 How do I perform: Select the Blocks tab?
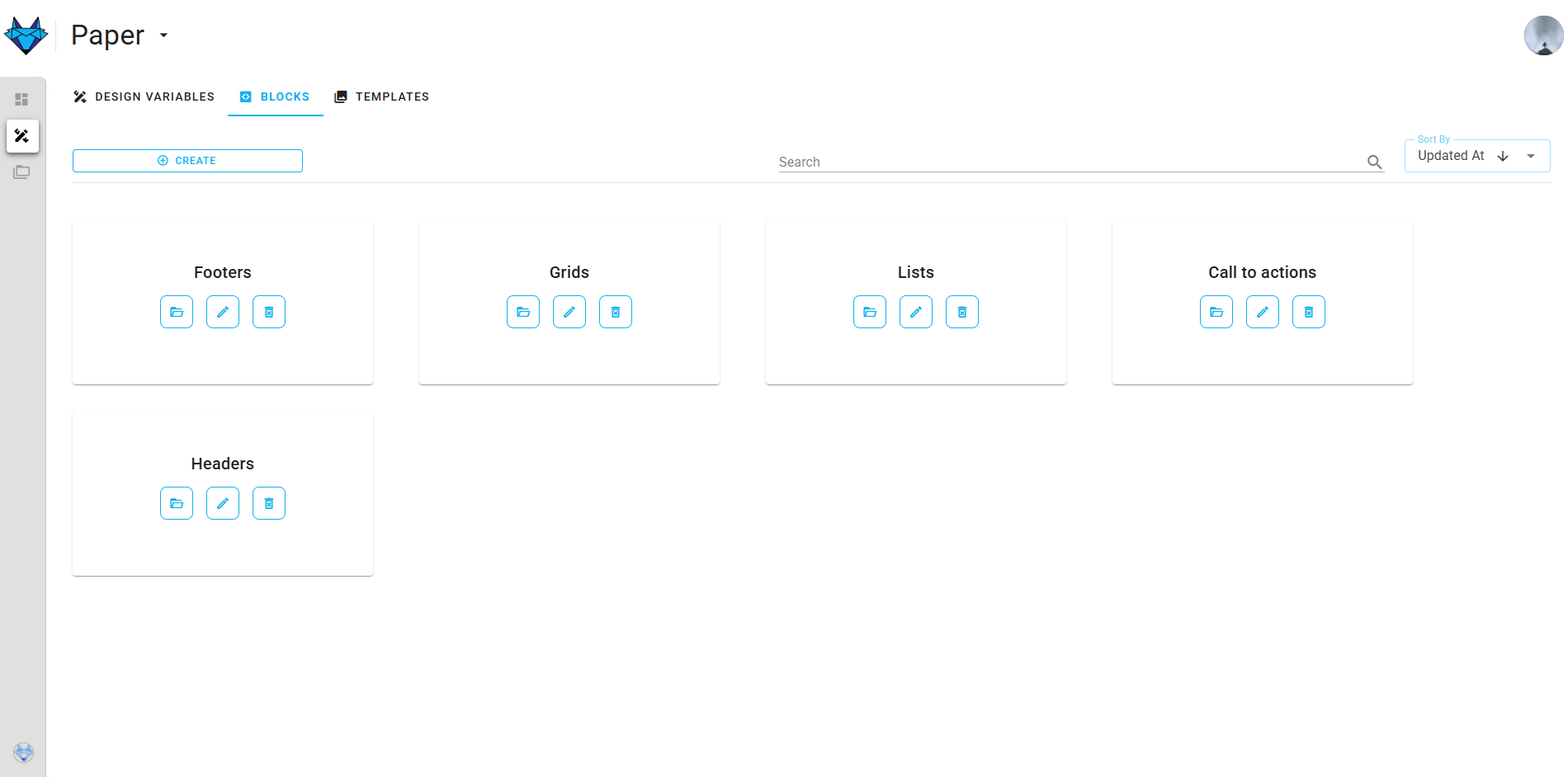click(275, 97)
